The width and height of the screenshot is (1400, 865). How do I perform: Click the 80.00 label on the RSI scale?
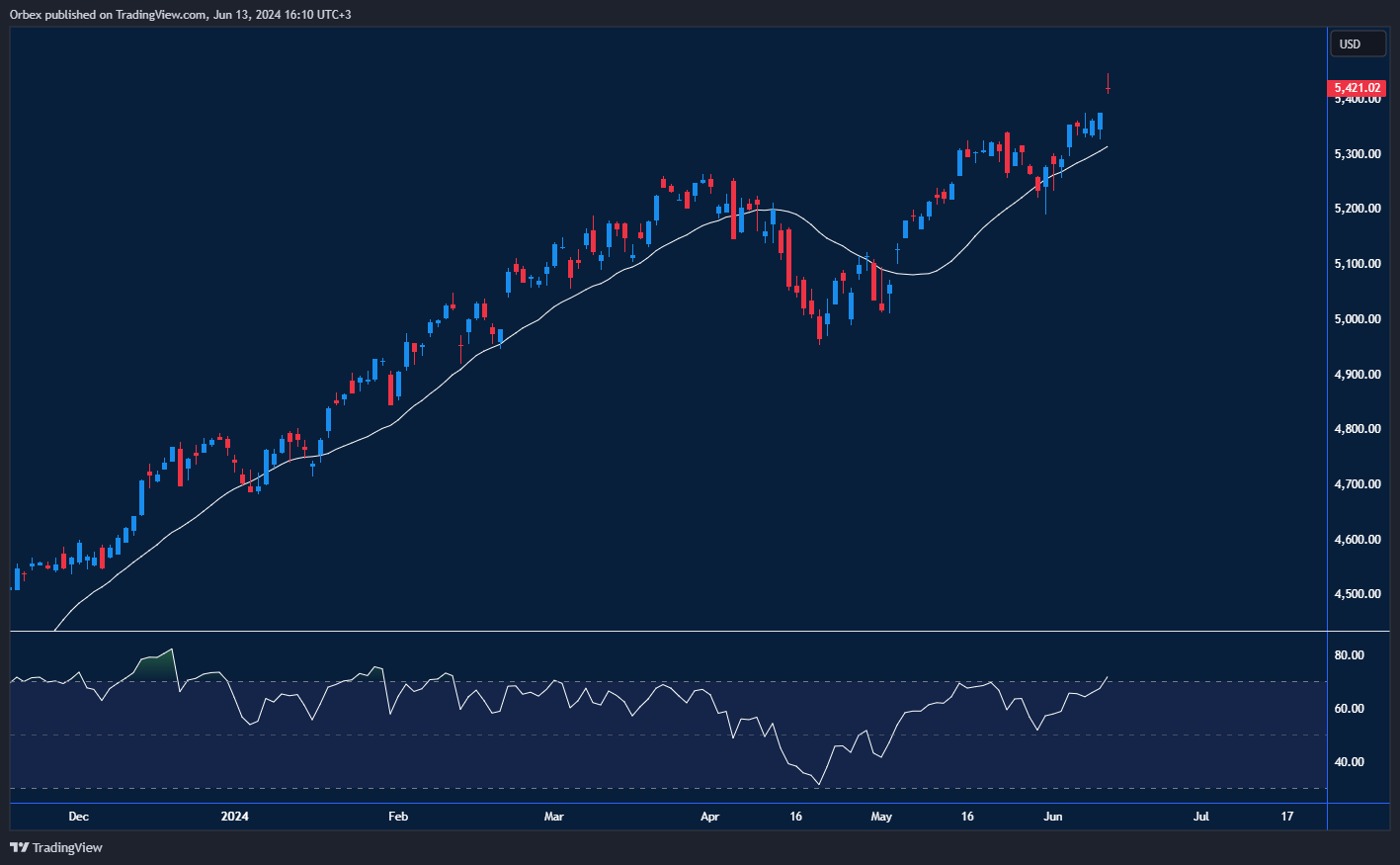(x=1352, y=654)
